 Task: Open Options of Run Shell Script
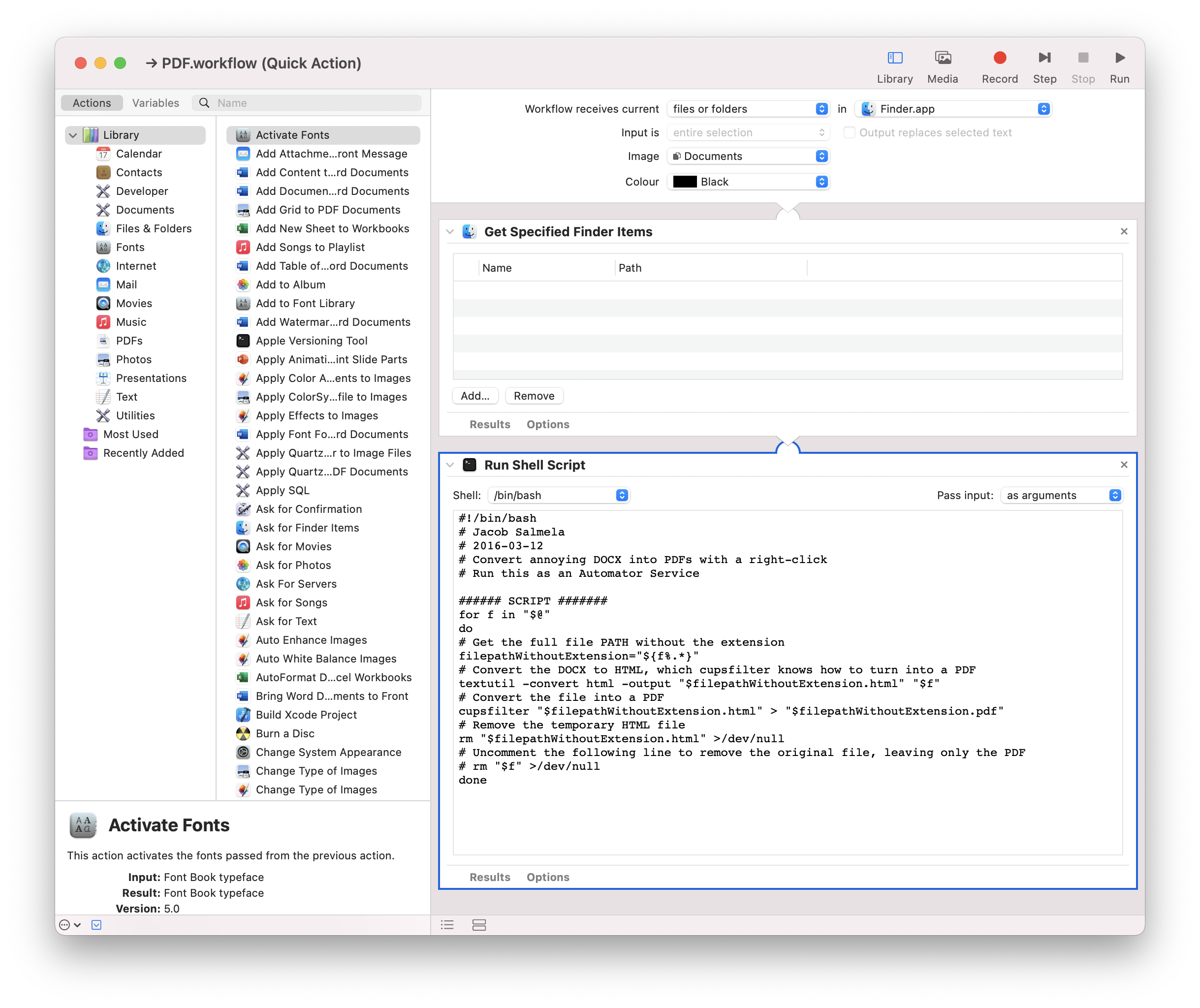pos(547,877)
